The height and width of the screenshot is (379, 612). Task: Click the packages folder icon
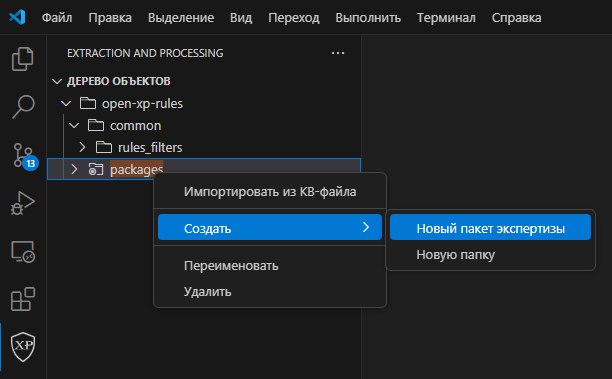pyautogui.click(x=96, y=169)
